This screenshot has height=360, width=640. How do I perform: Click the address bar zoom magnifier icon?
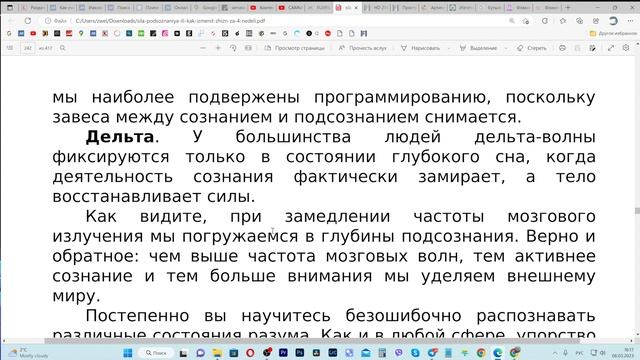tap(511, 21)
